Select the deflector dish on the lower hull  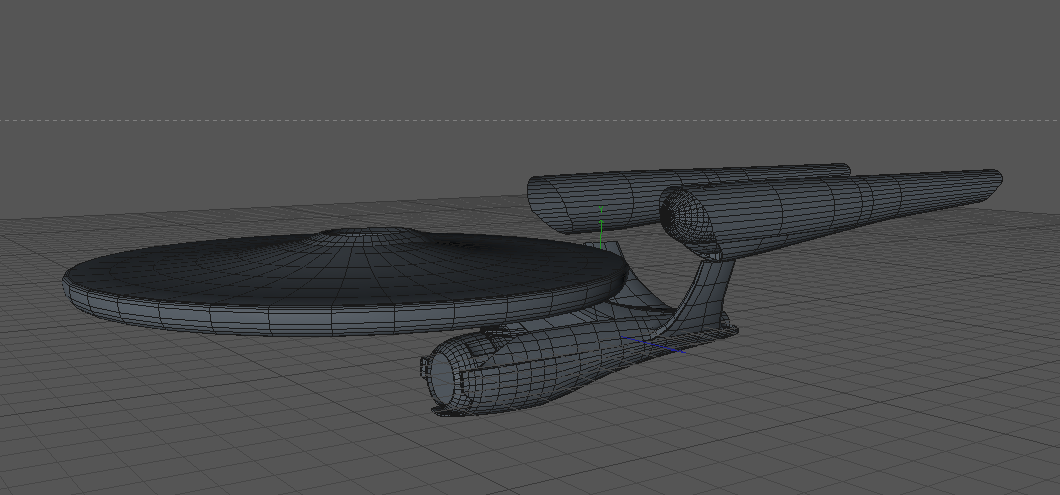pyautogui.click(x=444, y=379)
